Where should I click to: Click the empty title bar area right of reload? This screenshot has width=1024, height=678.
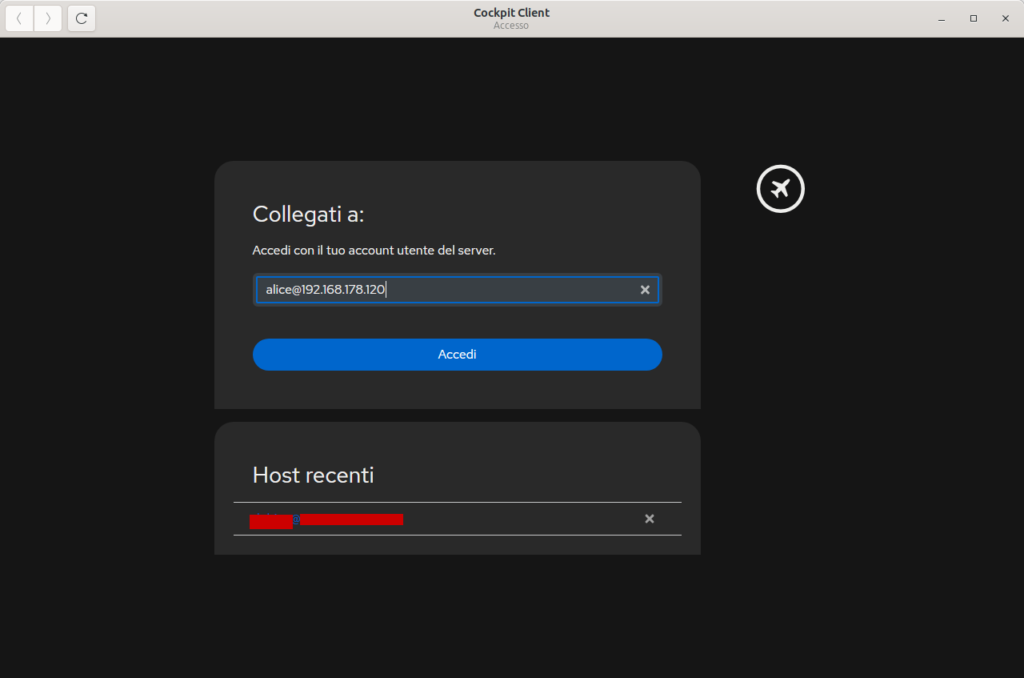coord(280,18)
